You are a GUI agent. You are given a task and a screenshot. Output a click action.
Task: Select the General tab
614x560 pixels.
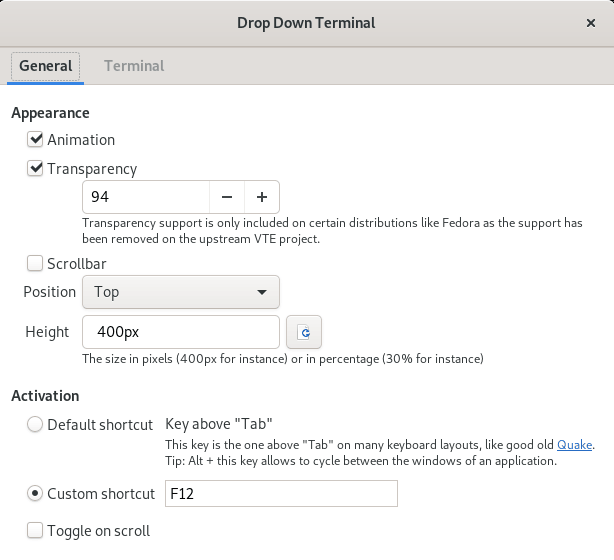(46, 66)
